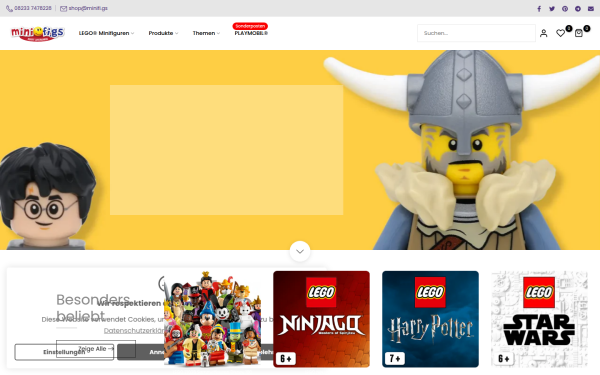
Task: Click the Einstellungen cookie button
Action: coord(64,352)
